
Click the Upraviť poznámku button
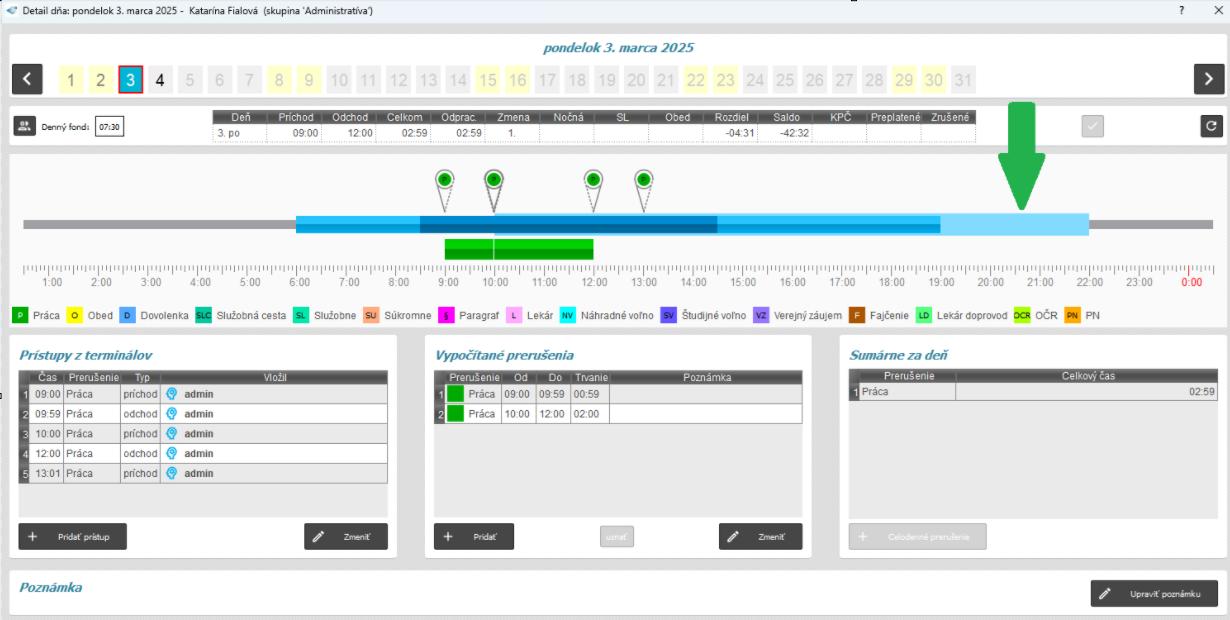pyautogui.click(x=1154, y=593)
